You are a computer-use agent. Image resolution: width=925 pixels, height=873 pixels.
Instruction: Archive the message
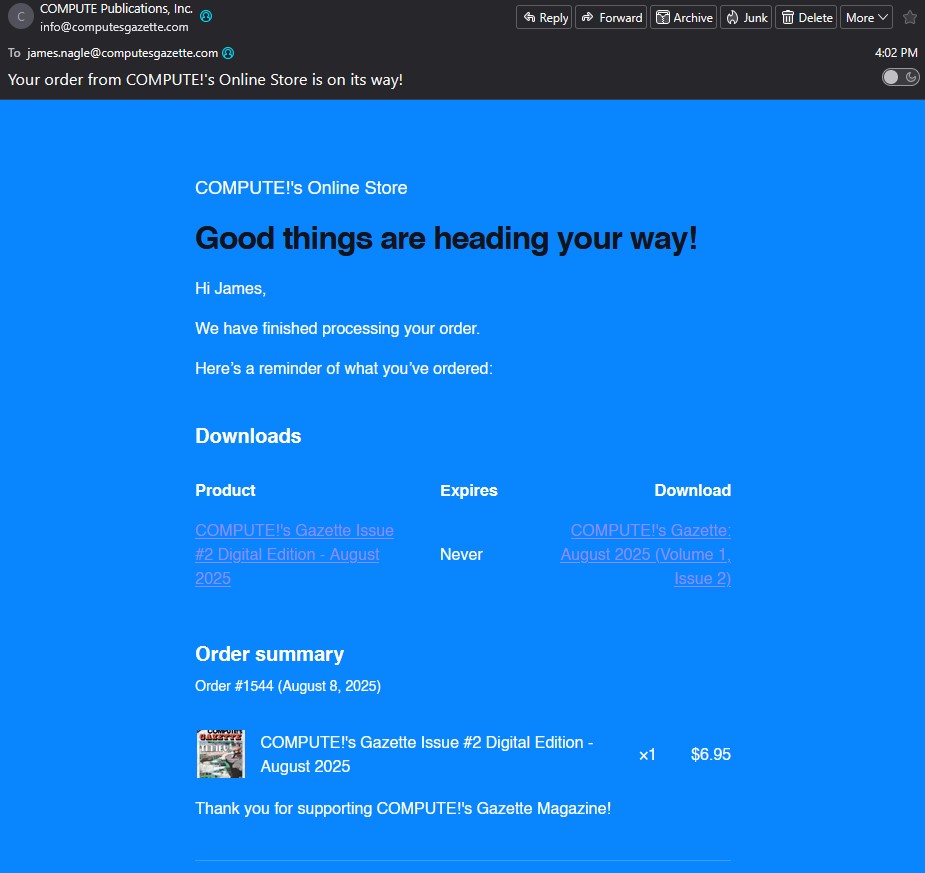click(683, 18)
